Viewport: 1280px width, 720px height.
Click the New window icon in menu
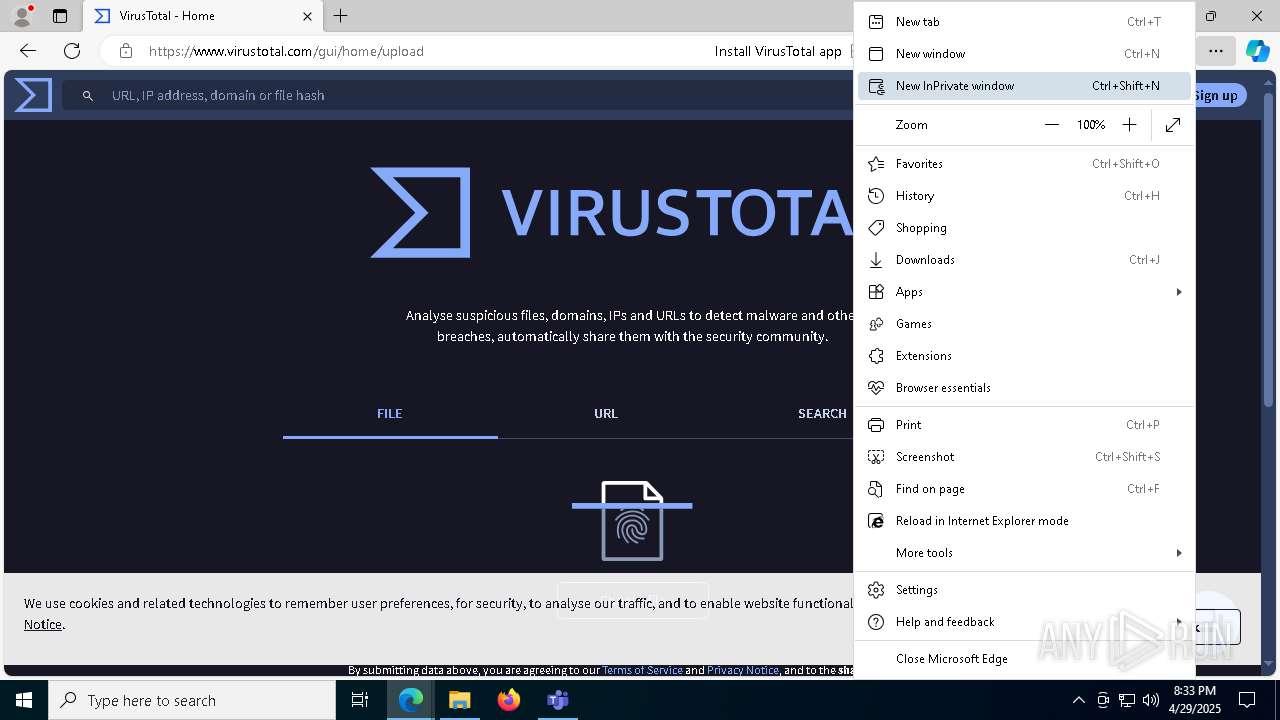[x=876, y=54]
